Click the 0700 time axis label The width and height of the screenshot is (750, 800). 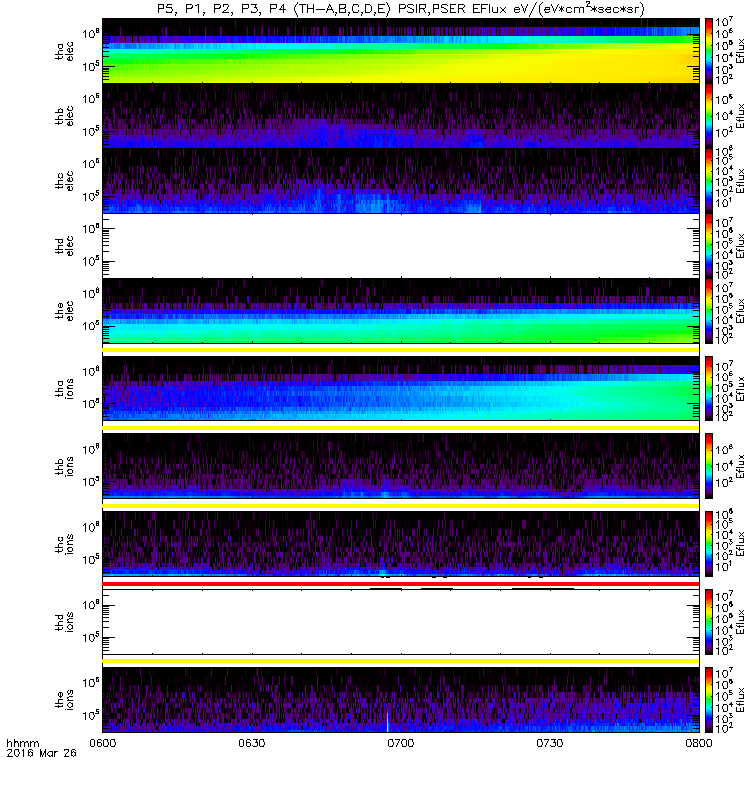tap(401, 743)
